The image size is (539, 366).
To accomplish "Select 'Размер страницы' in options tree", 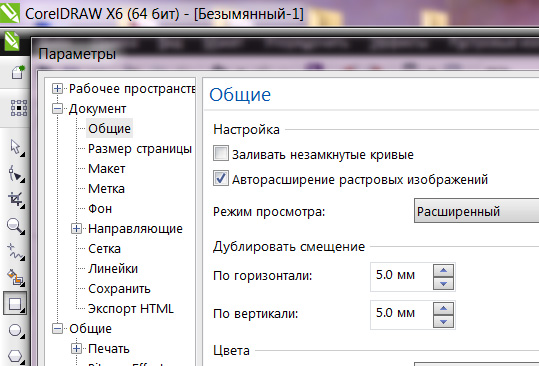I will (140, 149).
